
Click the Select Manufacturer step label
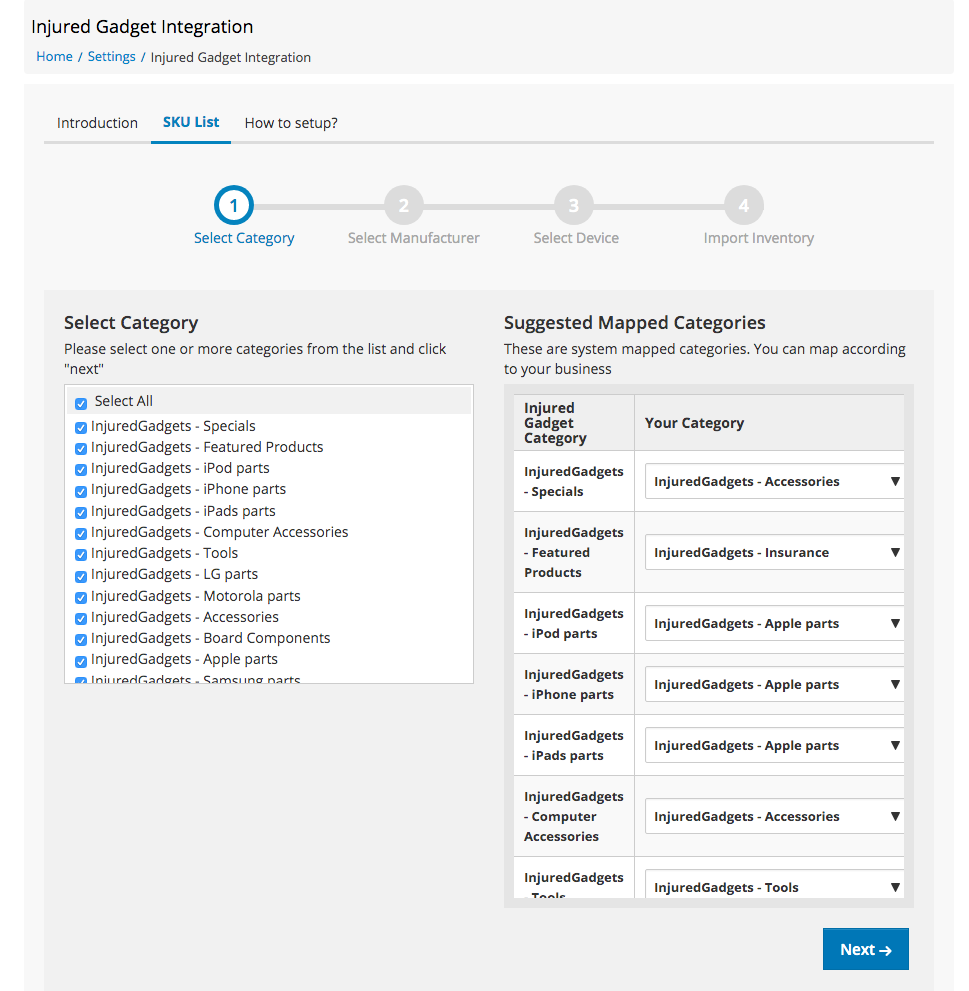point(413,238)
